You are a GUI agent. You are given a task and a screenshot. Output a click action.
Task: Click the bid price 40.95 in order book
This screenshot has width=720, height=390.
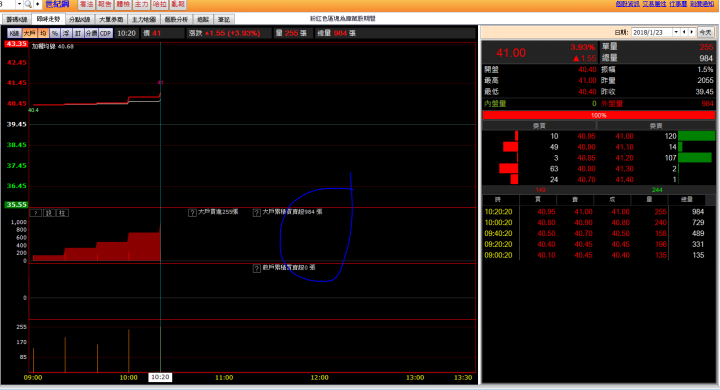(x=586, y=136)
